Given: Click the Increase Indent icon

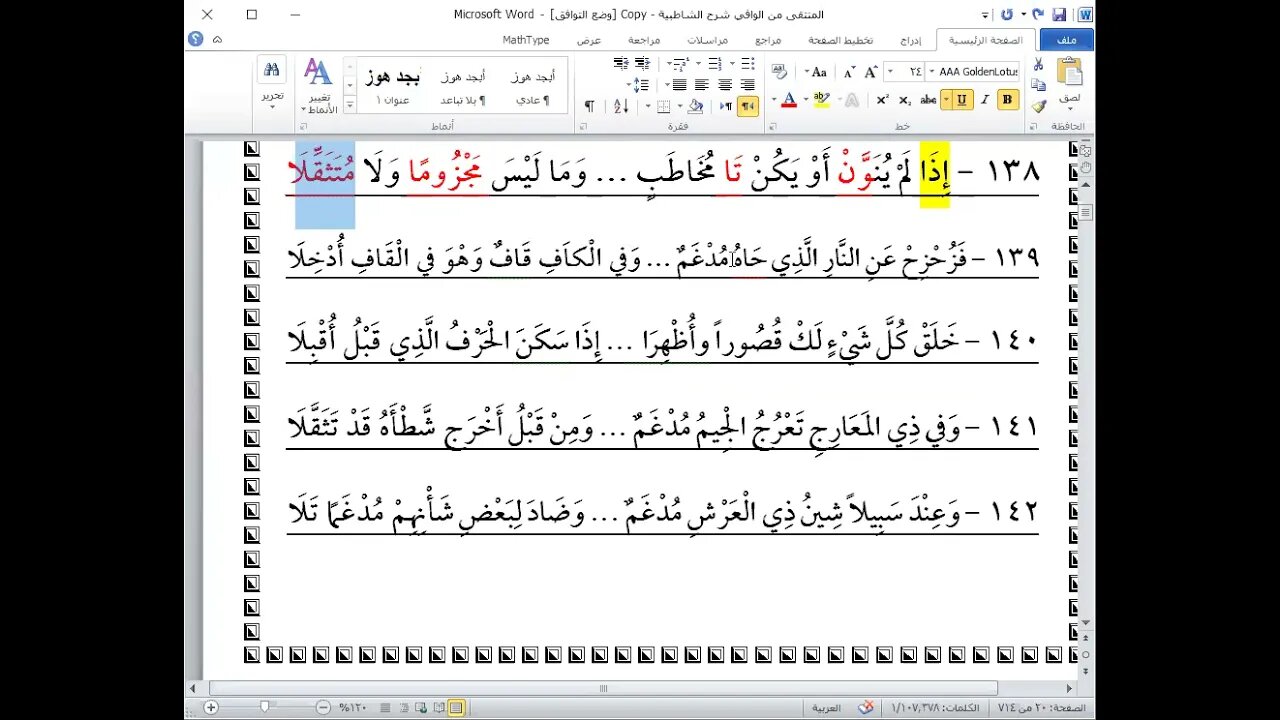Looking at the screenshot, I should 621,63.
